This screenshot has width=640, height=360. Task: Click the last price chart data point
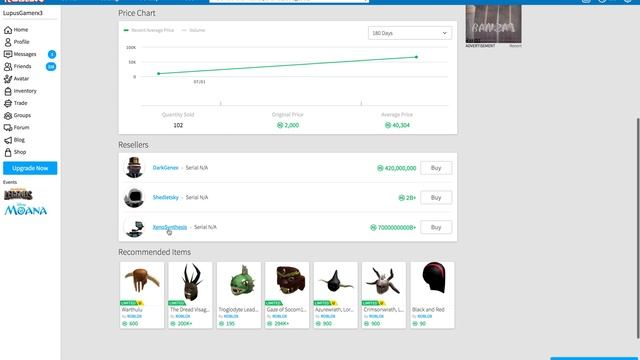[416, 57]
